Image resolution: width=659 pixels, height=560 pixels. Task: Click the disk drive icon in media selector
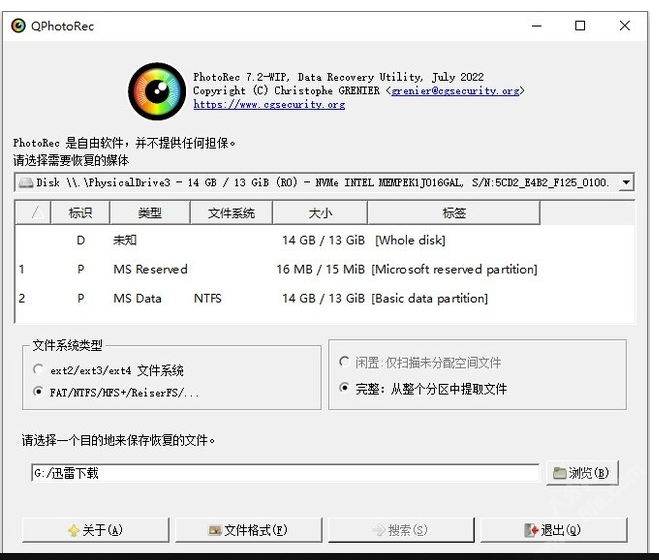[26, 182]
